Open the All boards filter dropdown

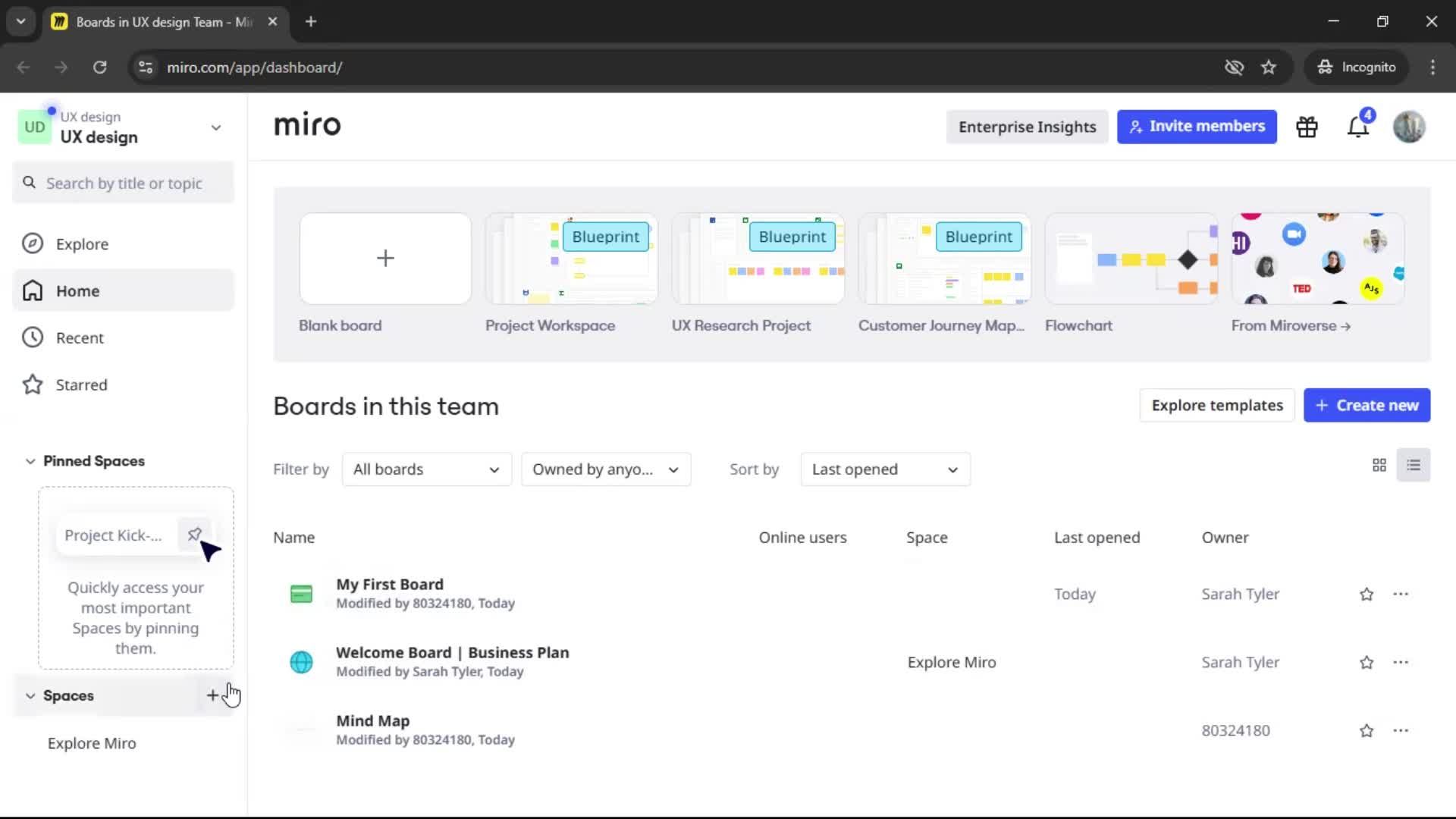point(427,469)
